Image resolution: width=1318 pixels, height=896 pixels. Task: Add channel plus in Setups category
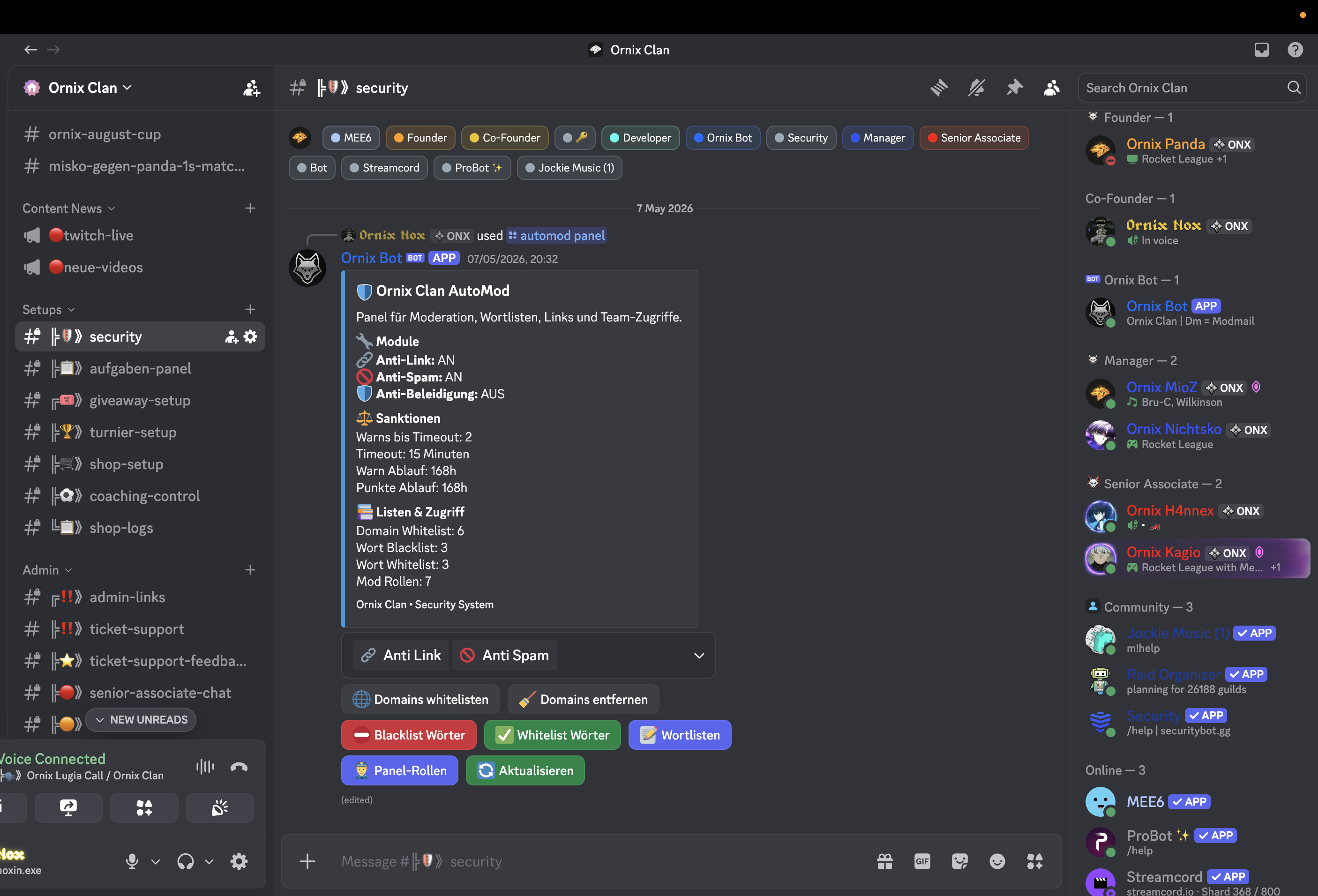[x=250, y=309]
